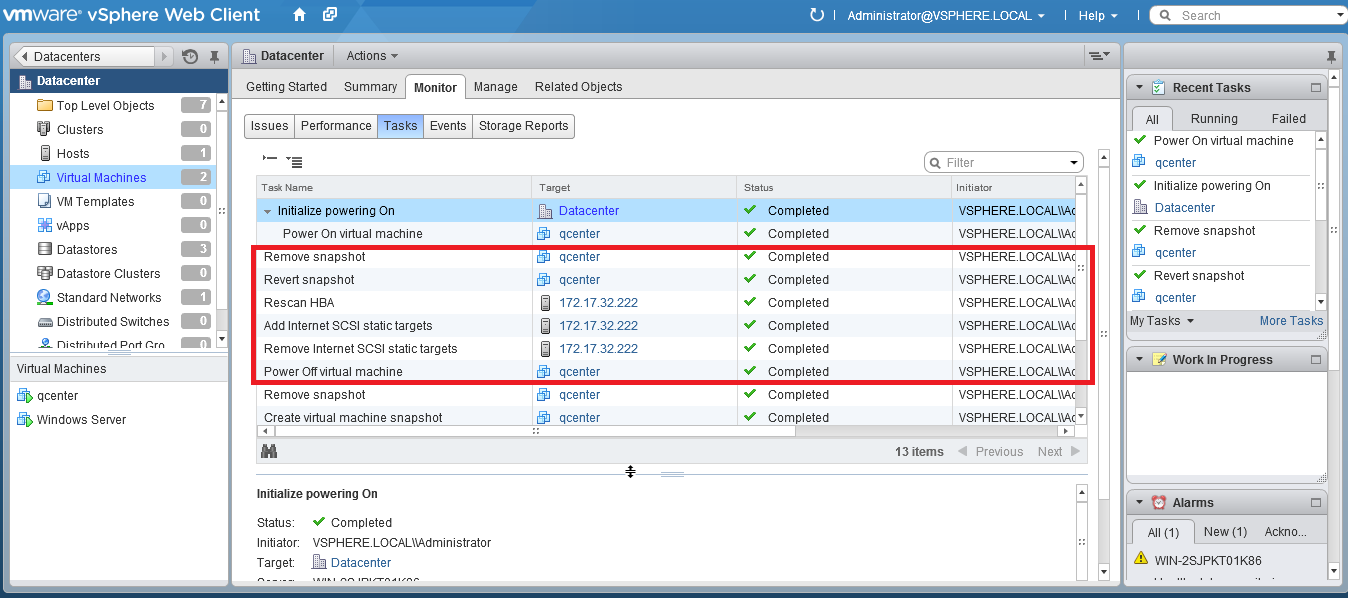Open the Actions dropdown menu
The height and width of the screenshot is (598, 1348).
coord(372,56)
